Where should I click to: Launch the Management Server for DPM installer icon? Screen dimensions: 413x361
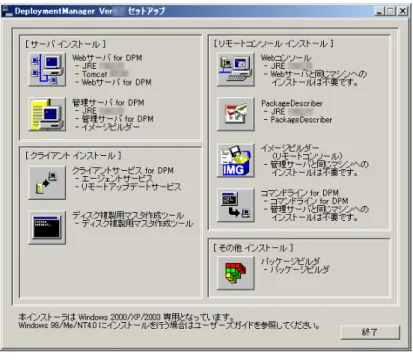47,114
